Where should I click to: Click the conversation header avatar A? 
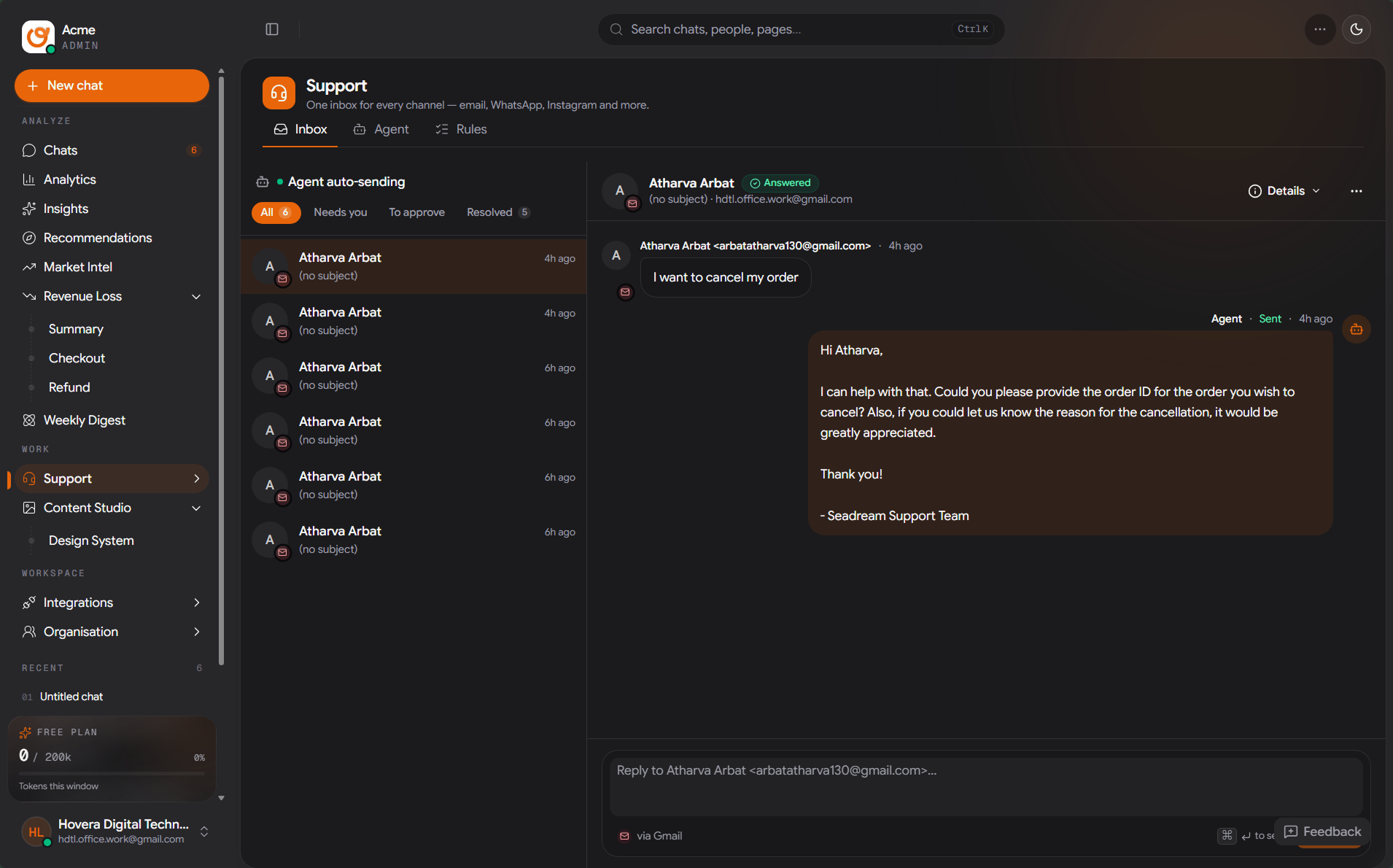click(620, 190)
